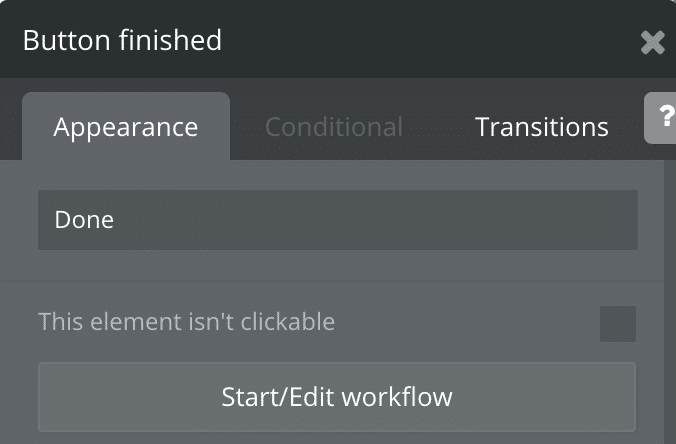This screenshot has height=444, width=676.
Task: Click the "This element isn't clickable" label
Action: coord(186,322)
